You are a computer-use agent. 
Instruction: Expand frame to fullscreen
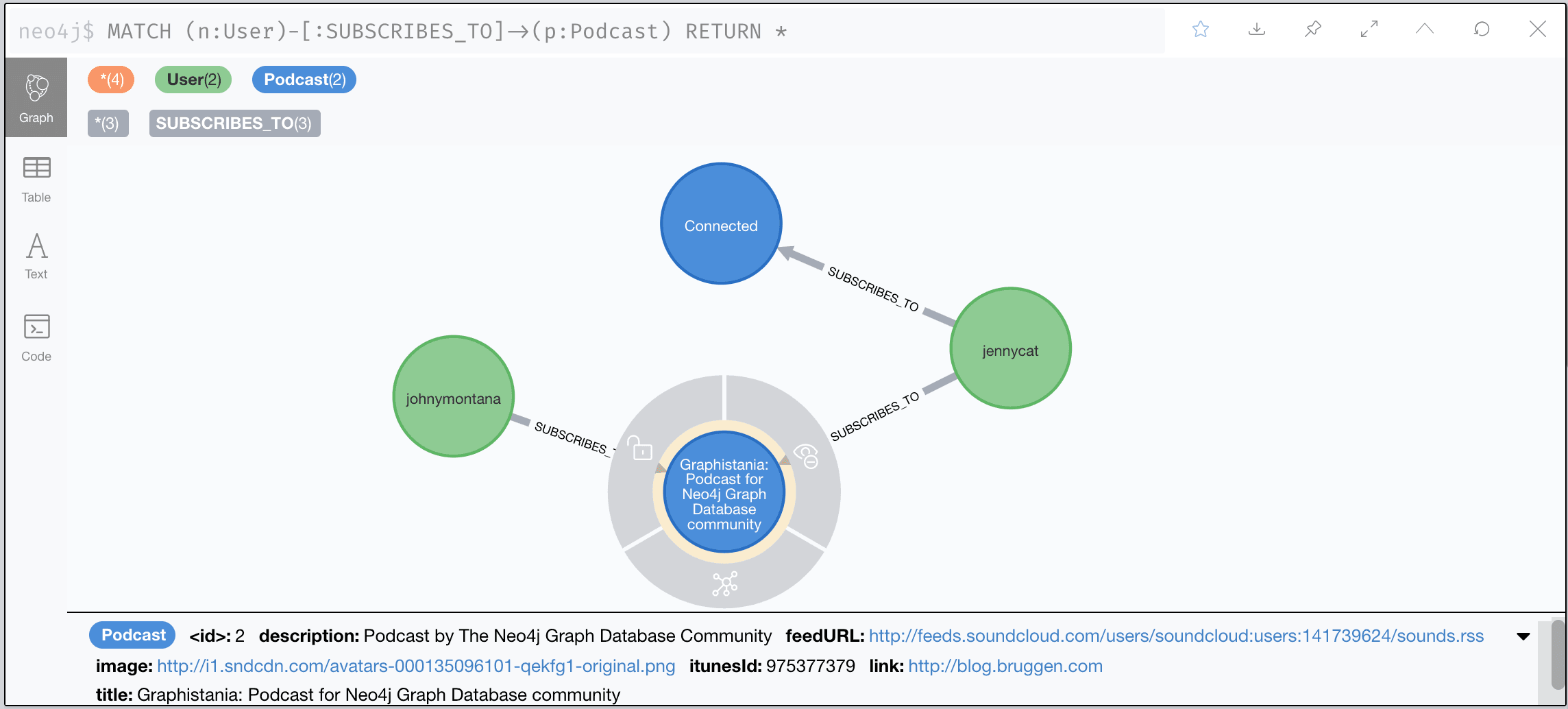(x=1369, y=29)
